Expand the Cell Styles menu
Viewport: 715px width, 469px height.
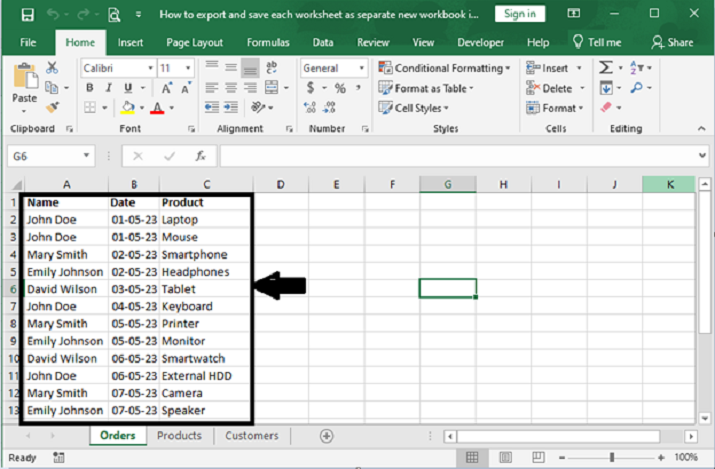pos(414,108)
